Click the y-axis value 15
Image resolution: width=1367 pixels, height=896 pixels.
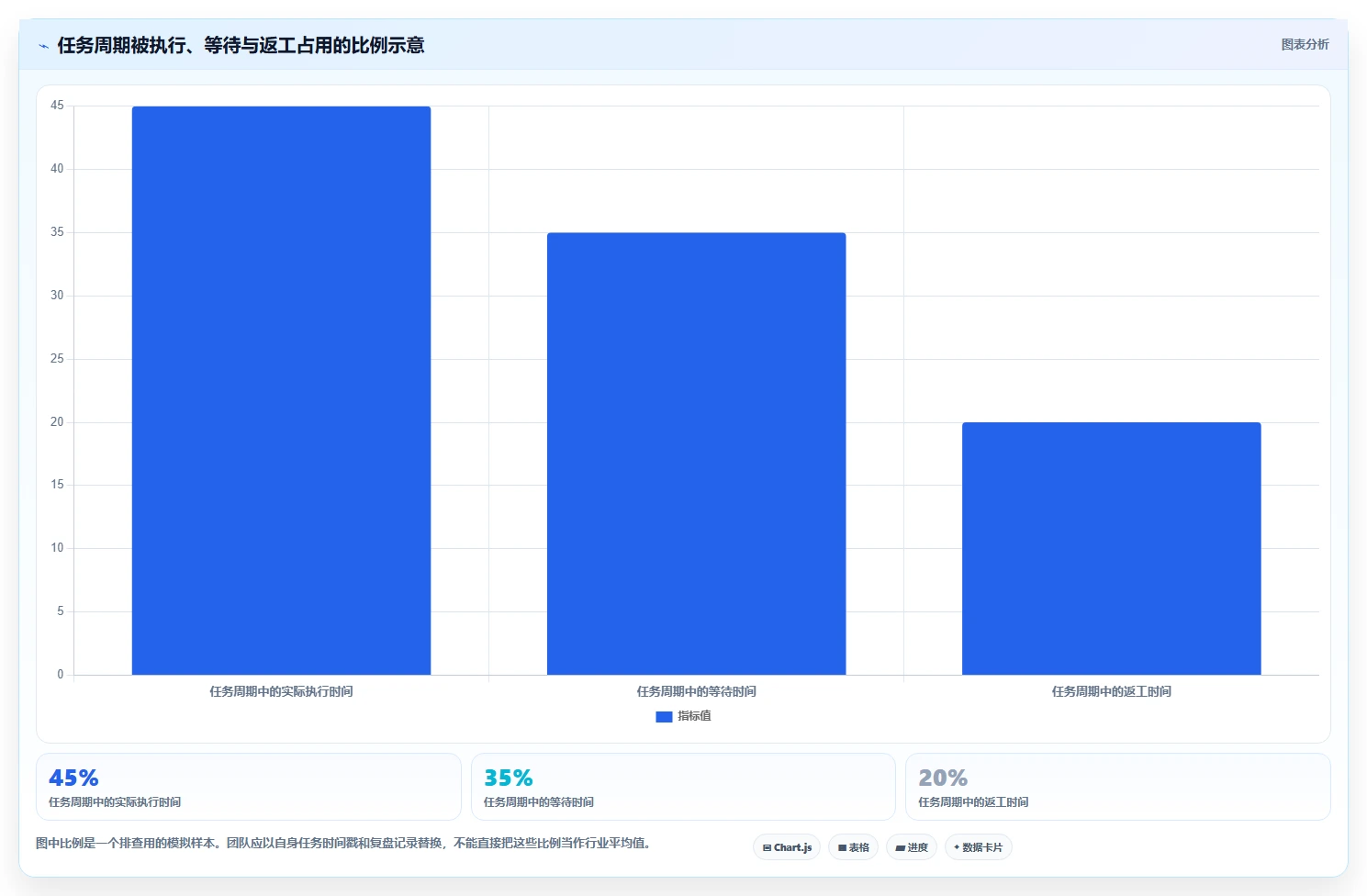pos(57,485)
